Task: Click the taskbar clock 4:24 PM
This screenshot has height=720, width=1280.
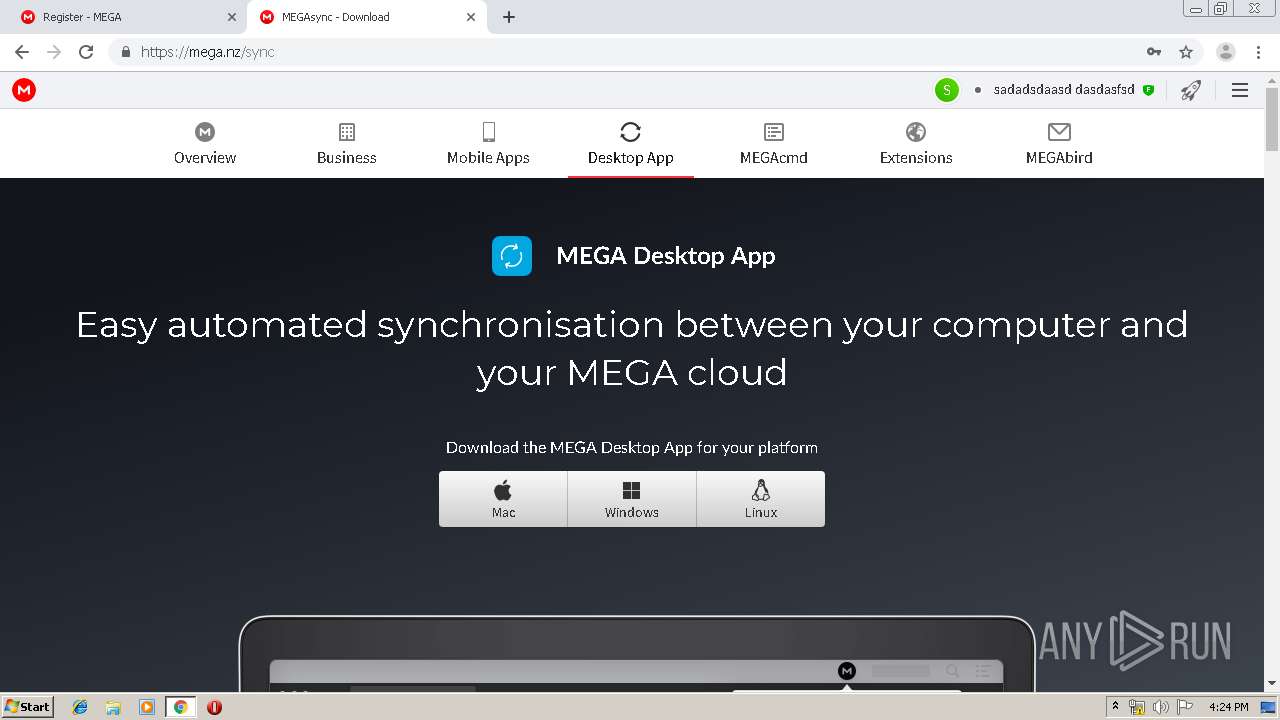Action: [x=1228, y=707]
